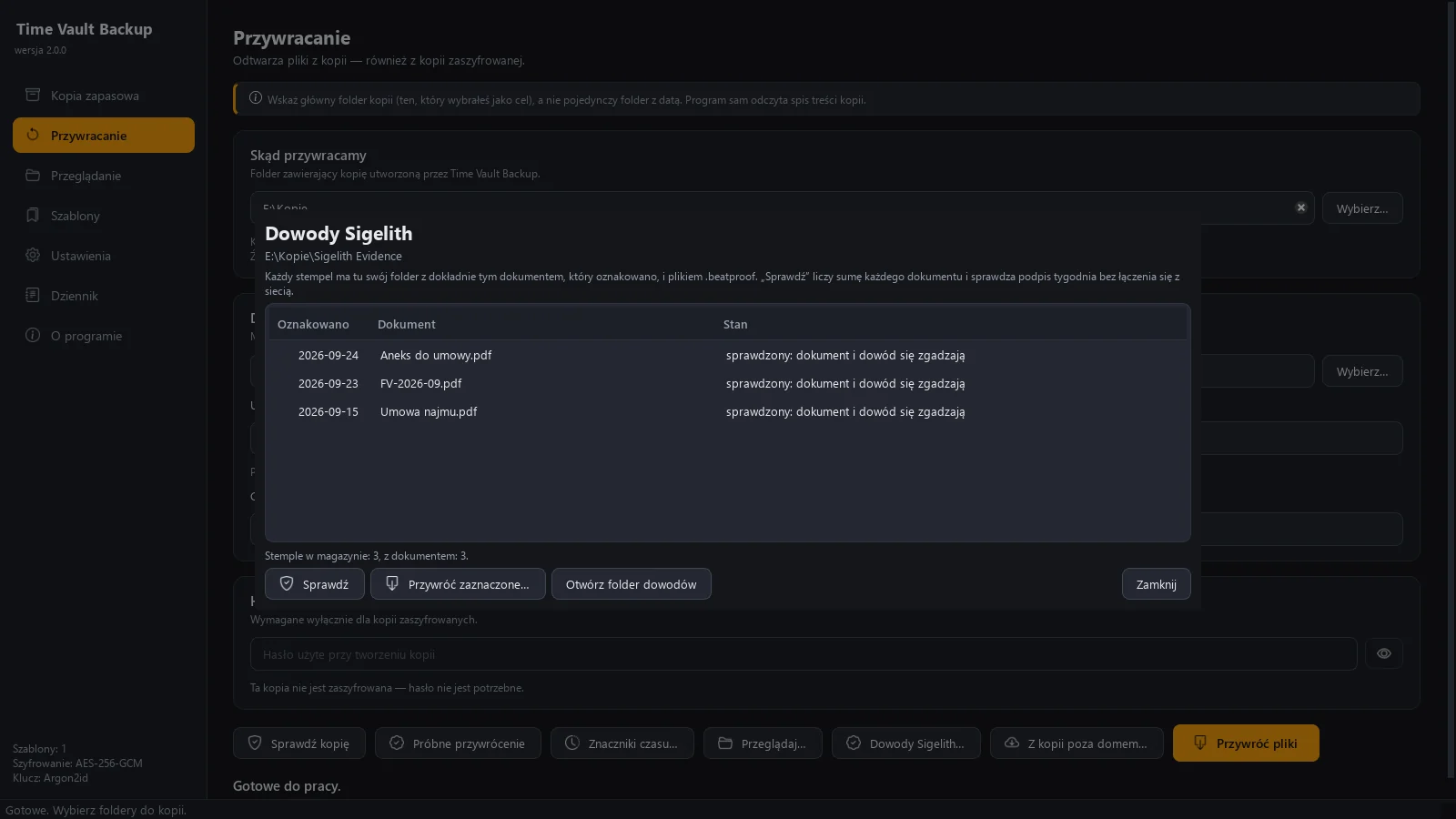The height and width of the screenshot is (819, 1456).
Task: Click the Wybierz button for the source folder
Action: pyautogui.click(x=1362, y=208)
